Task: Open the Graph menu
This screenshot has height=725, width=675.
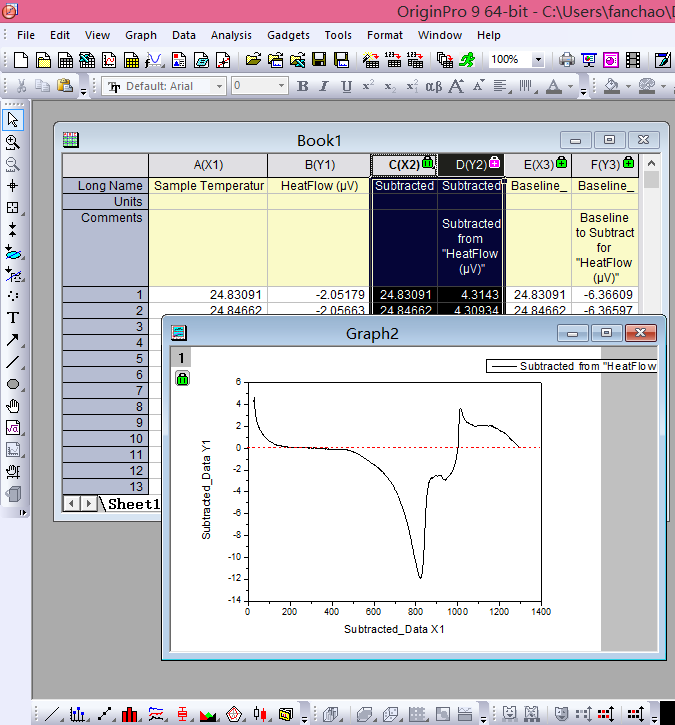Action: point(141,35)
